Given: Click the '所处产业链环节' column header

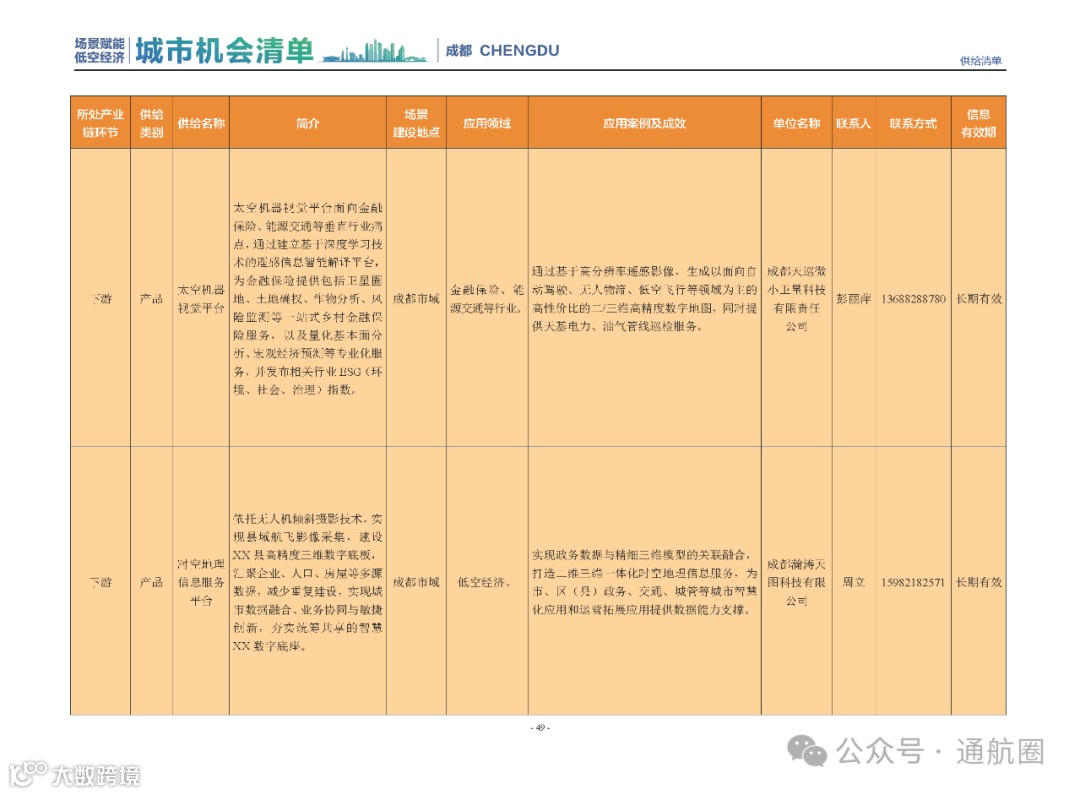Looking at the screenshot, I should (101, 123).
